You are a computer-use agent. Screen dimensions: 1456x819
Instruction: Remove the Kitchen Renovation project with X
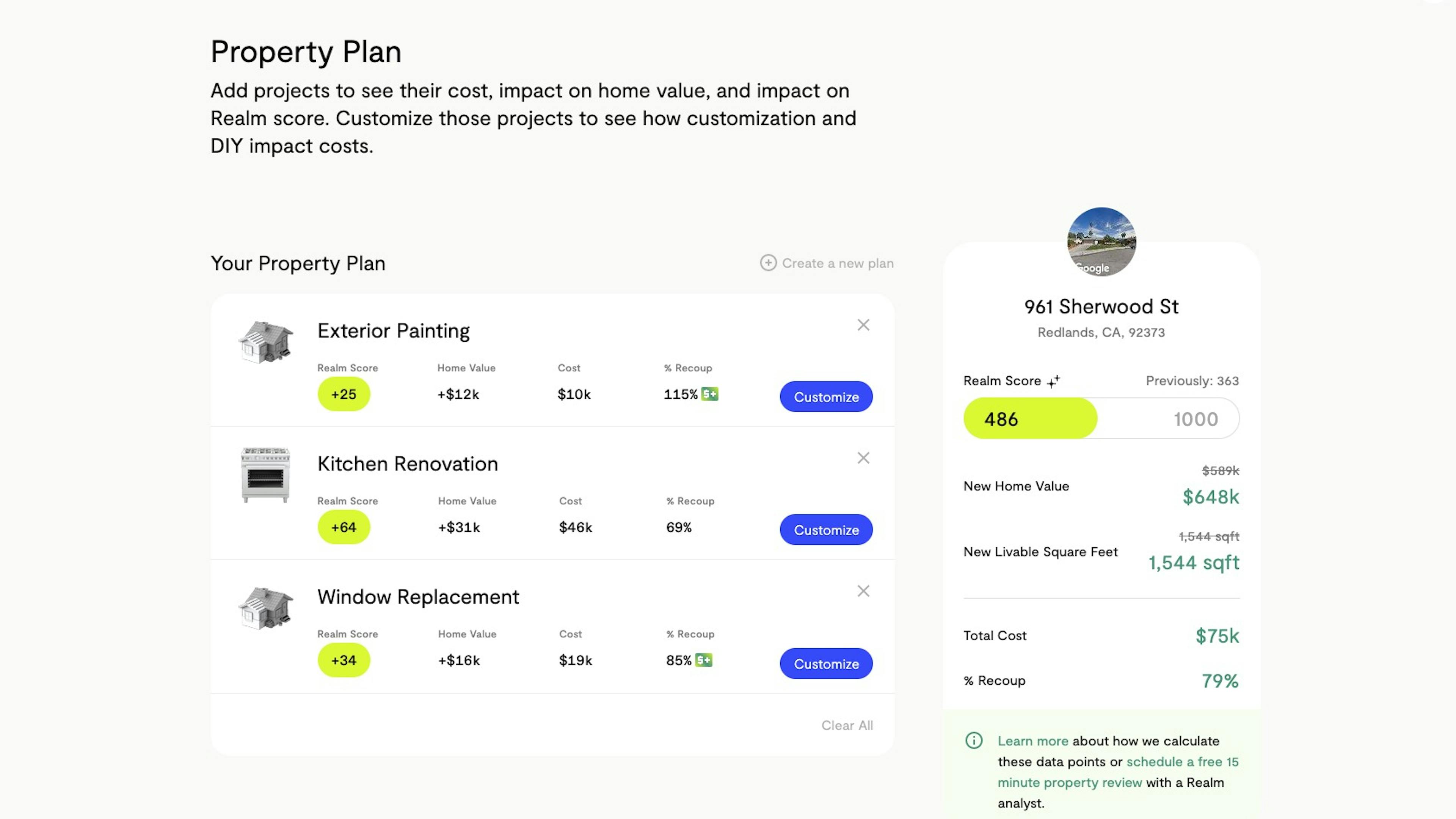[863, 457]
